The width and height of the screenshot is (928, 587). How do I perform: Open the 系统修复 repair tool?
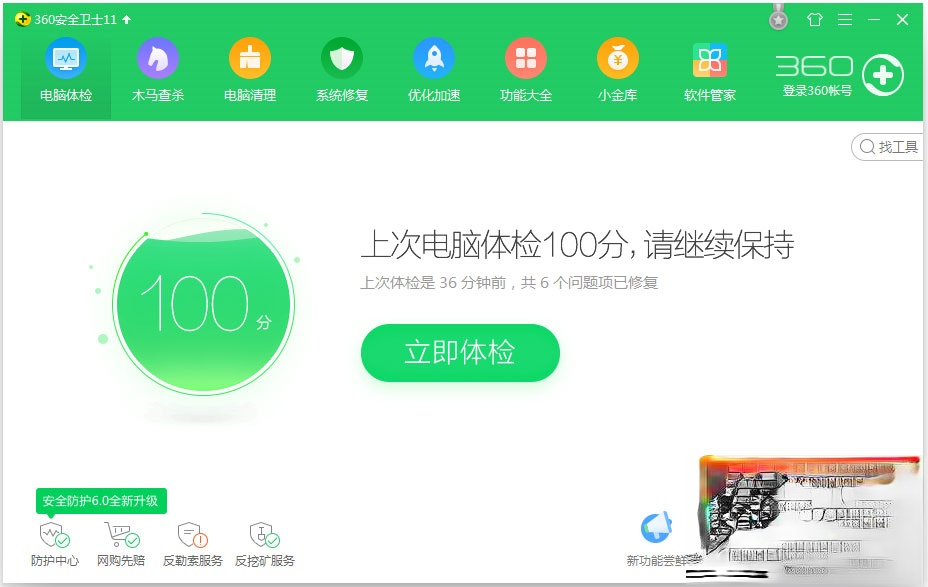pyautogui.click(x=341, y=70)
